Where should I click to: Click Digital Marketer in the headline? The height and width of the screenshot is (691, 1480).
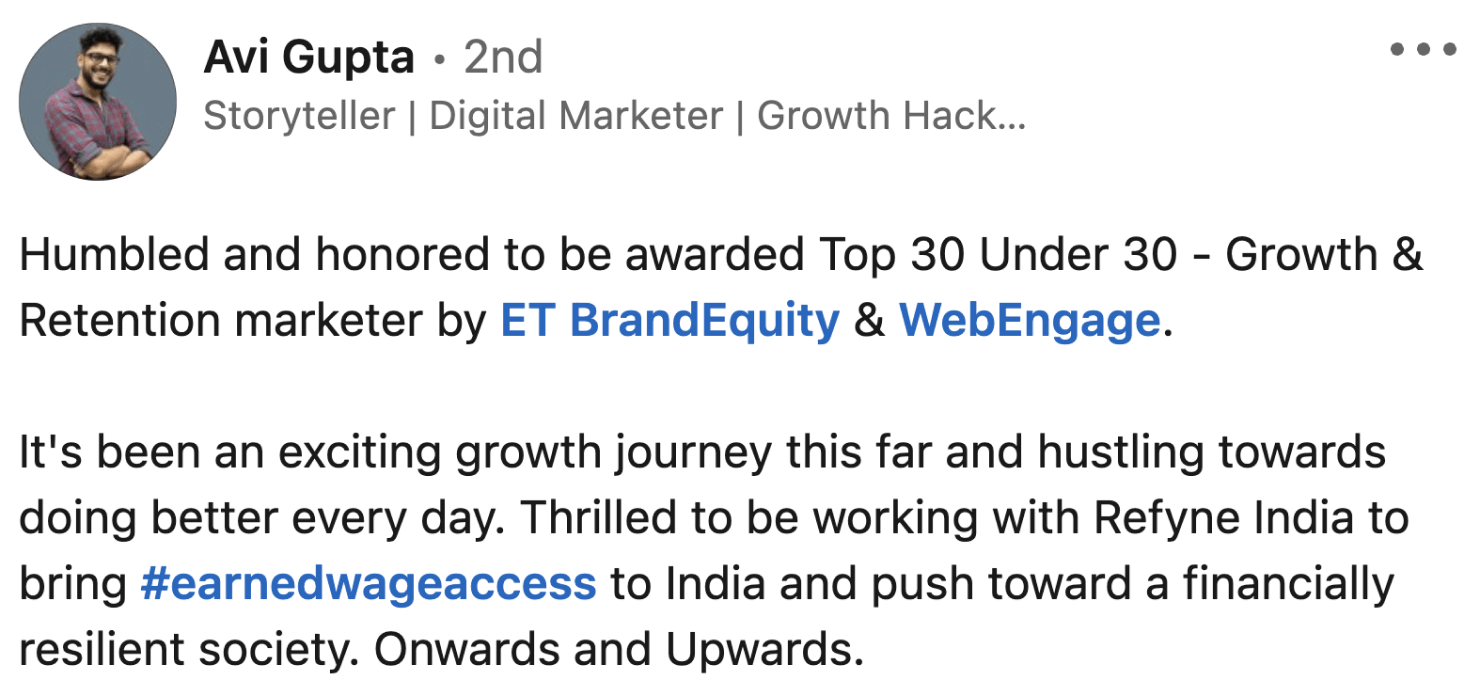point(576,117)
